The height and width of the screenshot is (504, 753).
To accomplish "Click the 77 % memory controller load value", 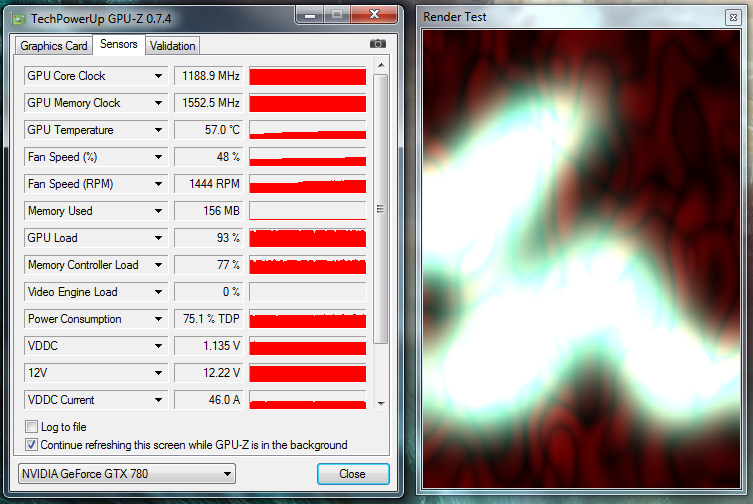I will click(208, 265).
